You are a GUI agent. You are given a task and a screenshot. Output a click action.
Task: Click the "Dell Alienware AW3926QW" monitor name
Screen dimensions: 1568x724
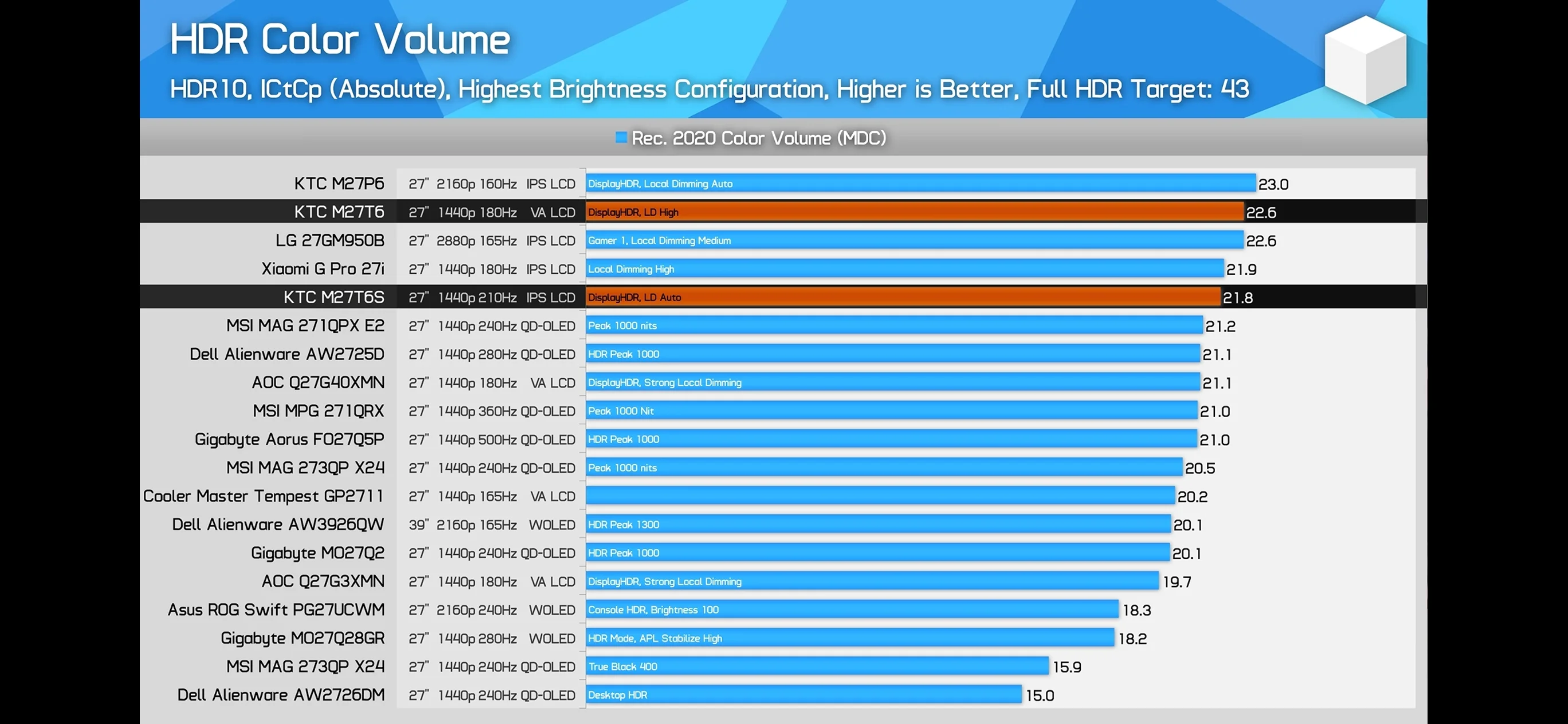(278, 525)
